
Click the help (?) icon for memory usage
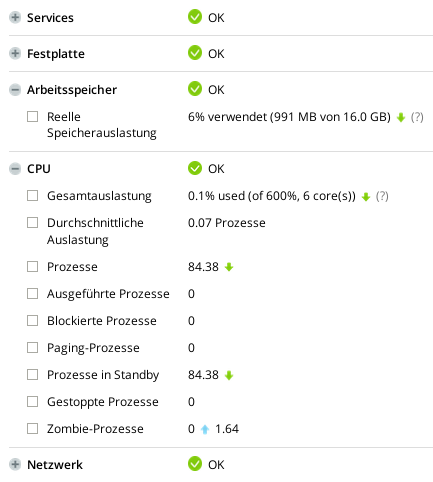[417, 117]
